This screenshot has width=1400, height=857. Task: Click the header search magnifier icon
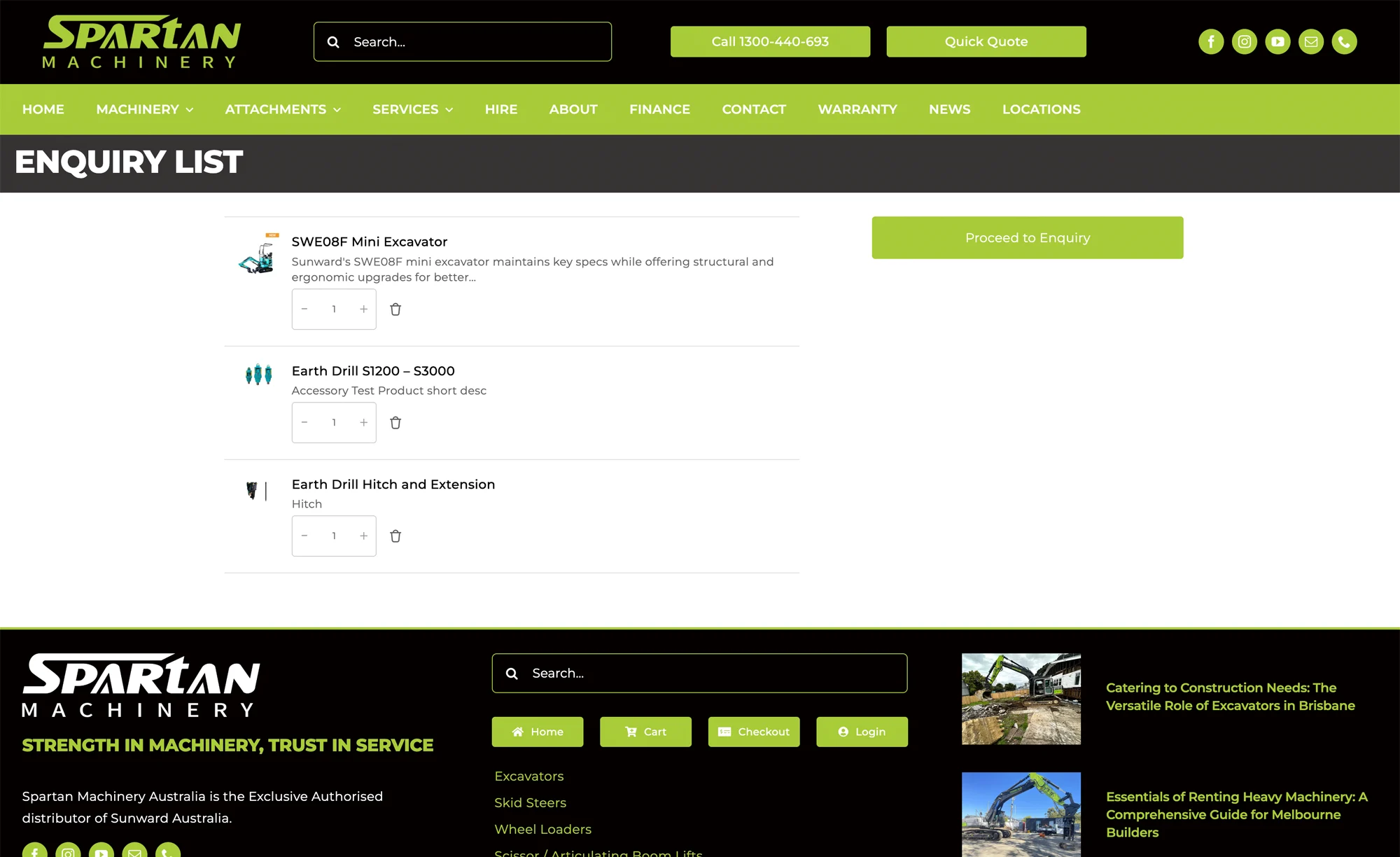tap(333, 42)
